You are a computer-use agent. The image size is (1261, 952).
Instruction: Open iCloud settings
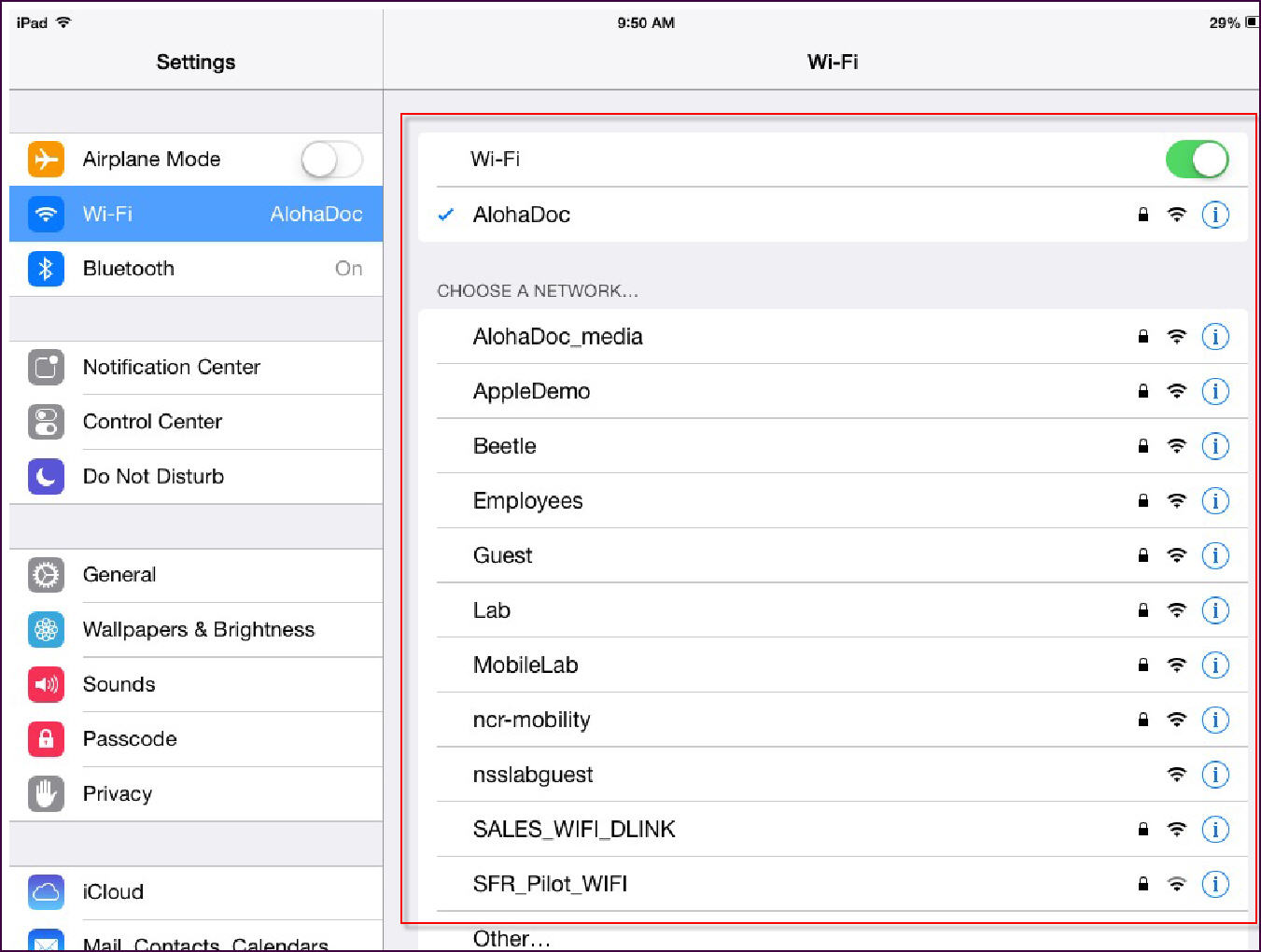[x=196, y=892]
